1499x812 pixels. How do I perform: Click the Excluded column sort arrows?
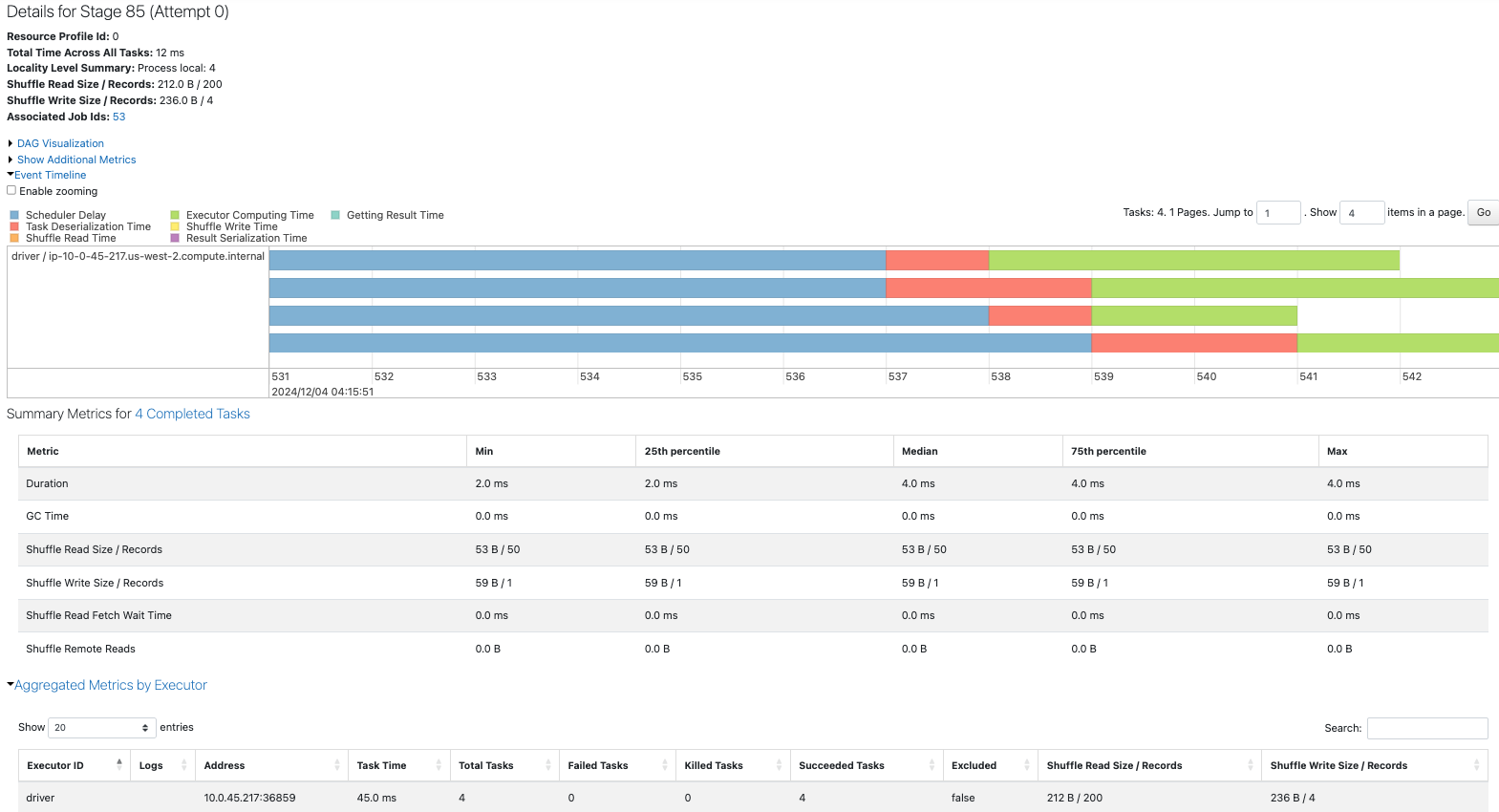click(x=1027, y=765)
